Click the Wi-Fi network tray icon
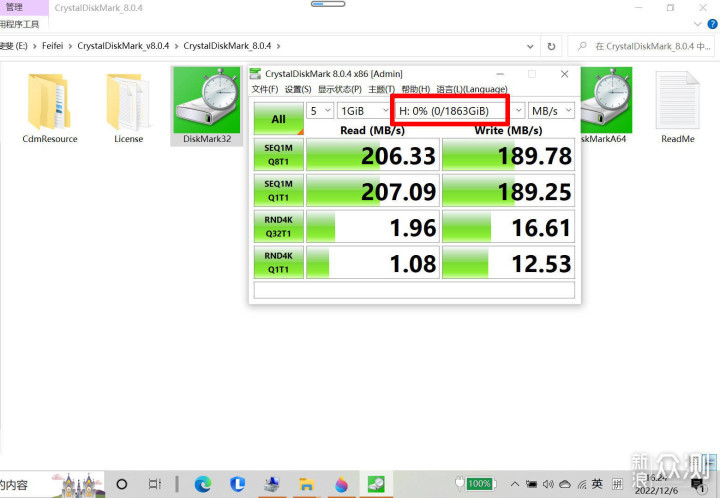The image size is (720, 498). pos(582,484)
